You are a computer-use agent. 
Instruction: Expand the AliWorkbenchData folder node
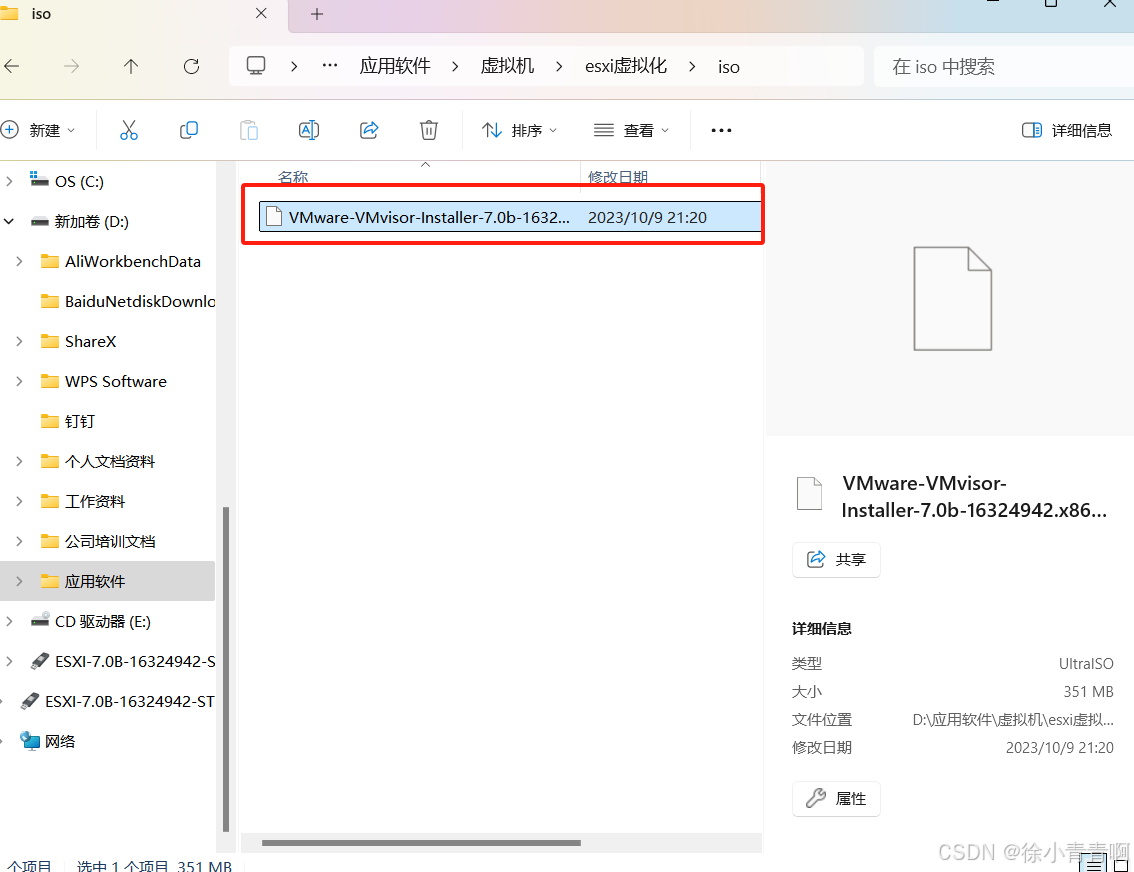pyautogui.click(x=20, y=262)
